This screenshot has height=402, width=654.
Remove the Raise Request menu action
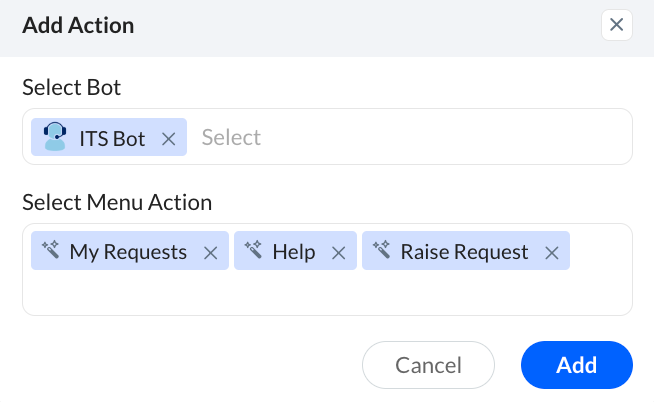coord(552,253)
